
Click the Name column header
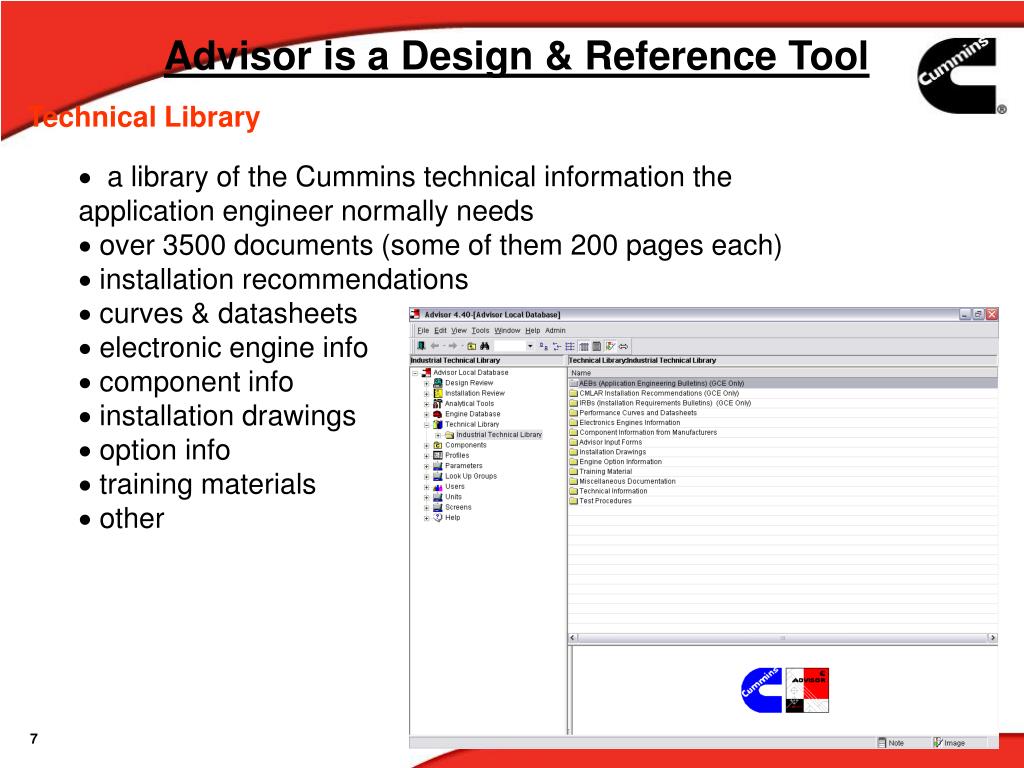[x=782, y=373]
